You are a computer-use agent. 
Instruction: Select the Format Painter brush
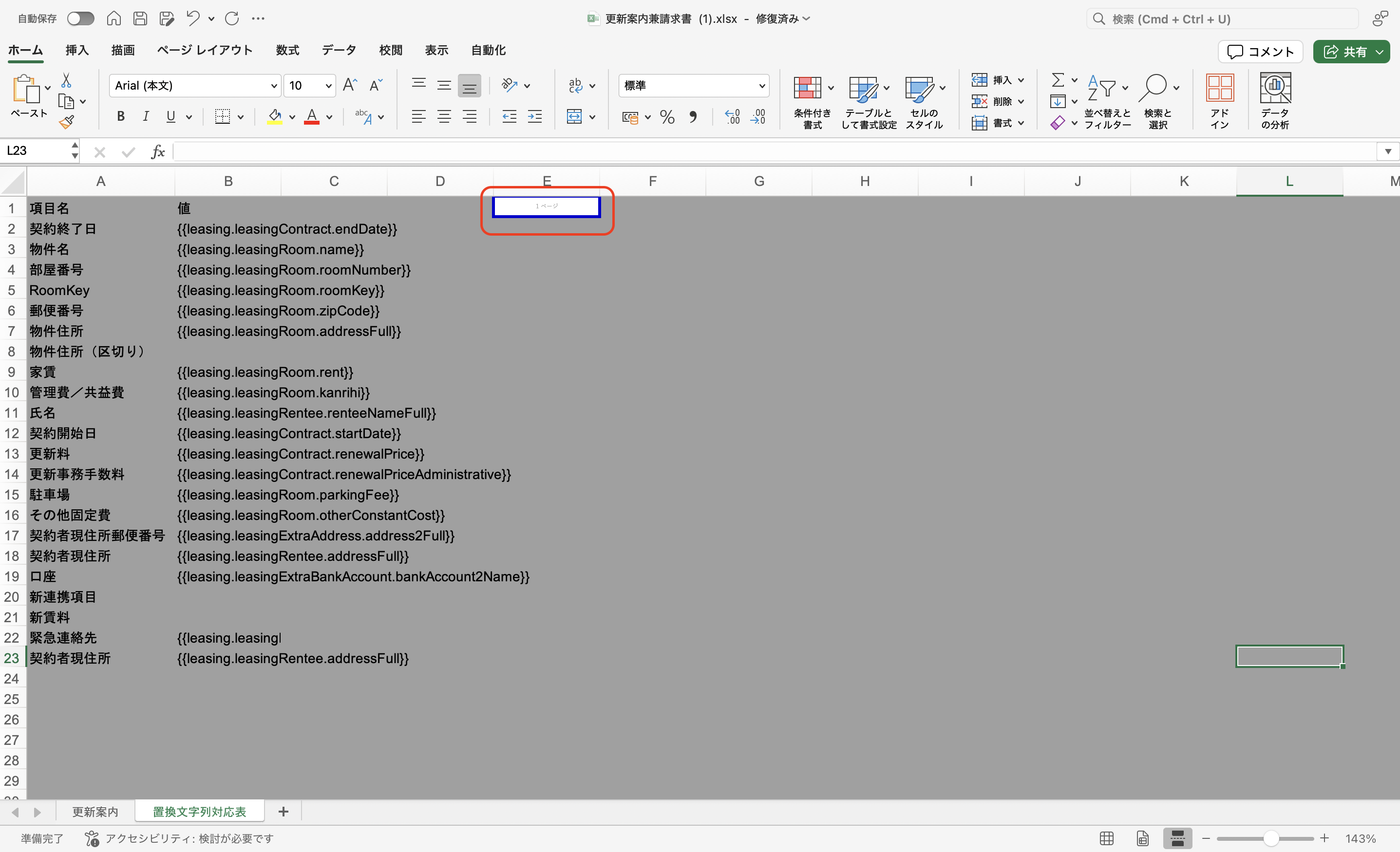[x=67, y=122]
